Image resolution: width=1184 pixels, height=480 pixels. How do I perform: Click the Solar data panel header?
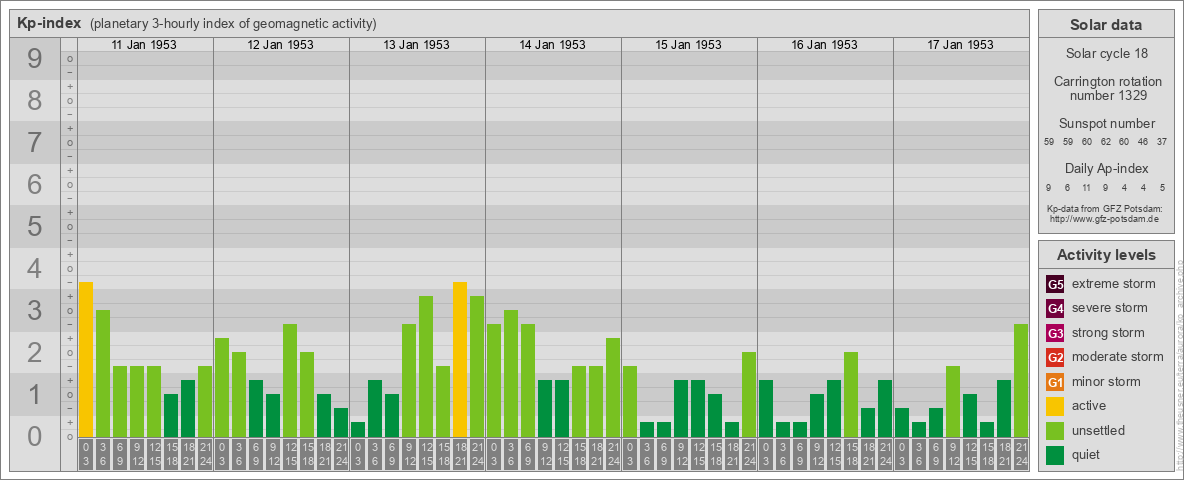[x=1106, y=25]
